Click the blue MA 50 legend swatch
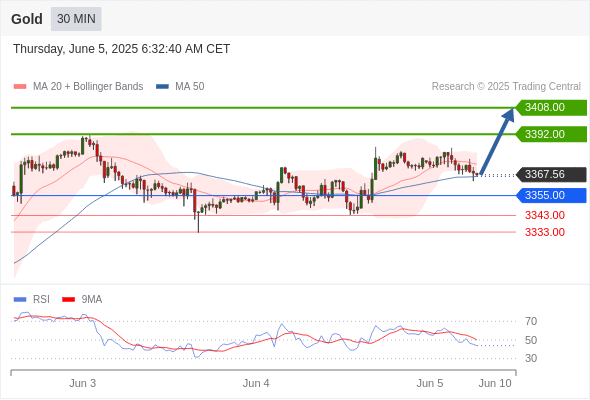The image size is (590, 400). (162, 87)
